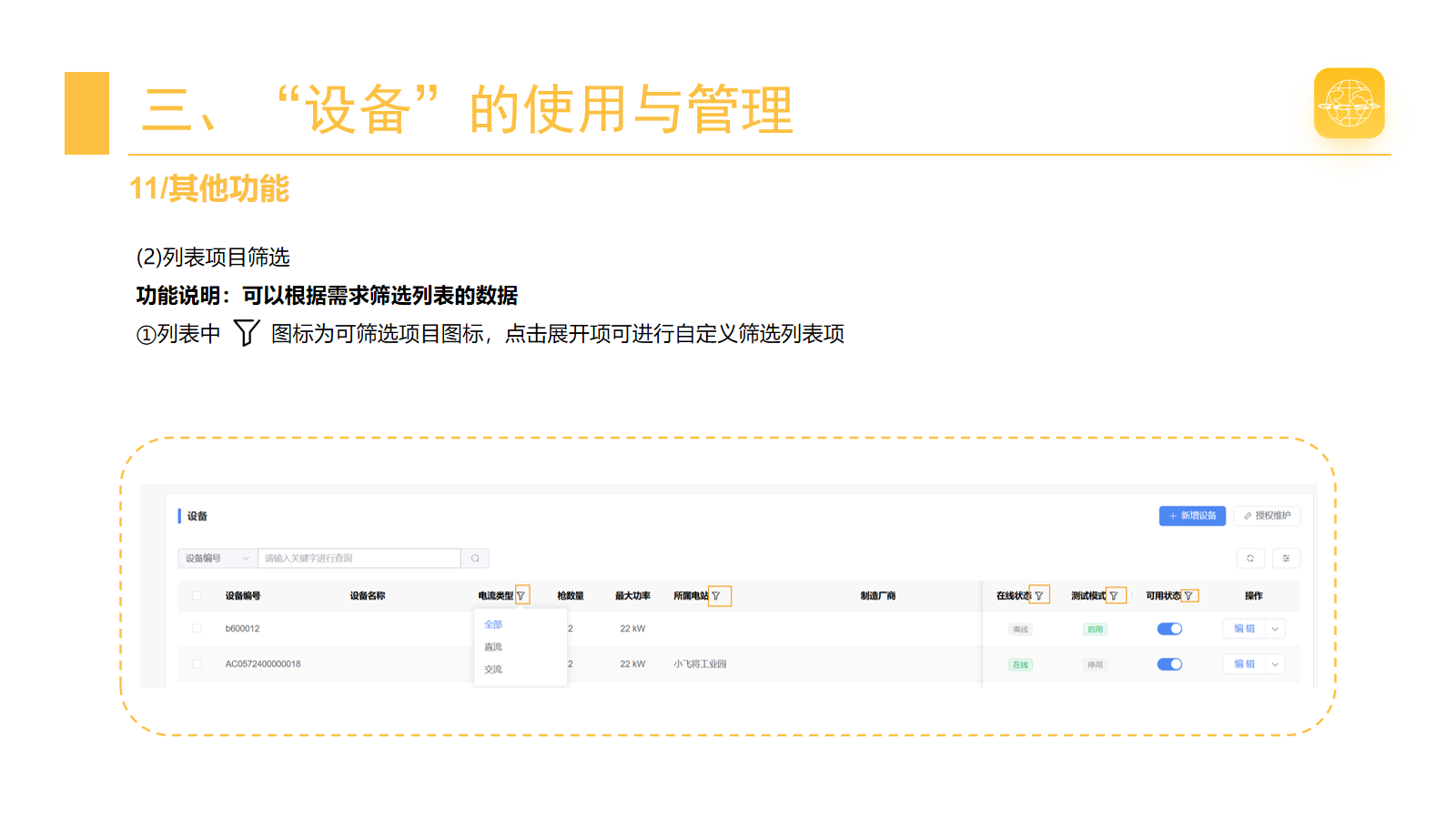The height and width of the screenshot is (819, 1456).
Task: Check the box for device AC0572400000018
Action: [197, 664]
